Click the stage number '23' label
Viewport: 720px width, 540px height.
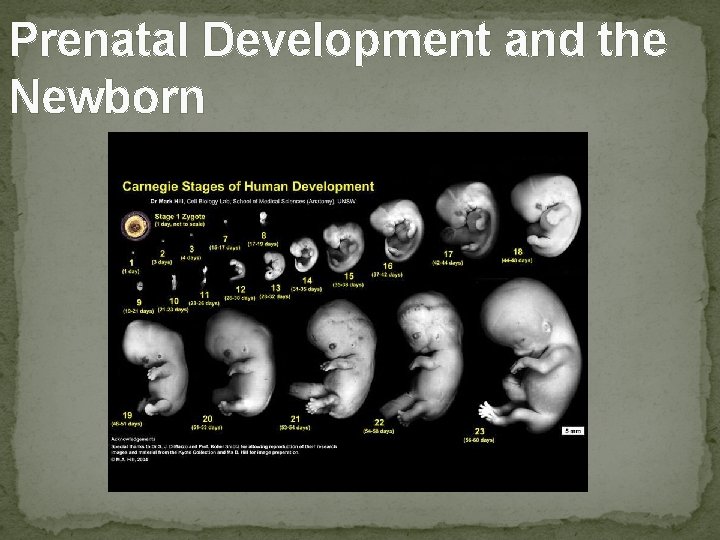point(480,431)
